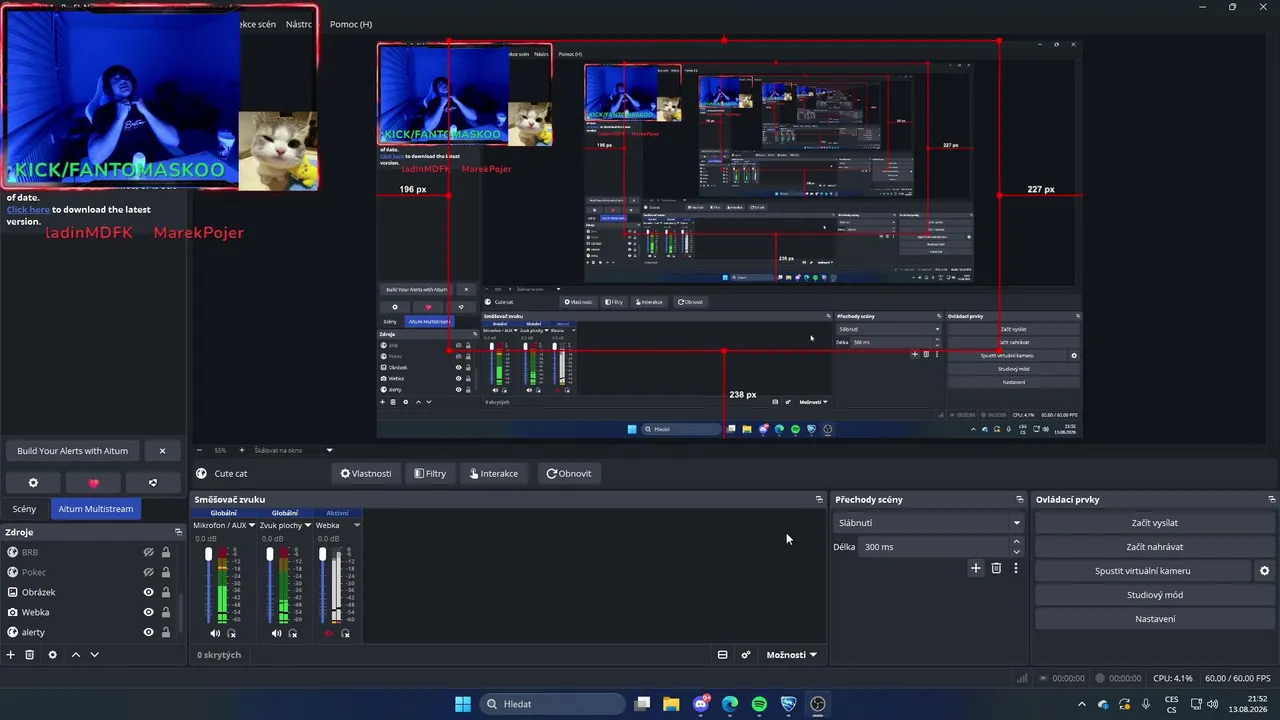
Task: Open the Build Your Alerts with Aitum tab
Action: (x=73, y=451)
